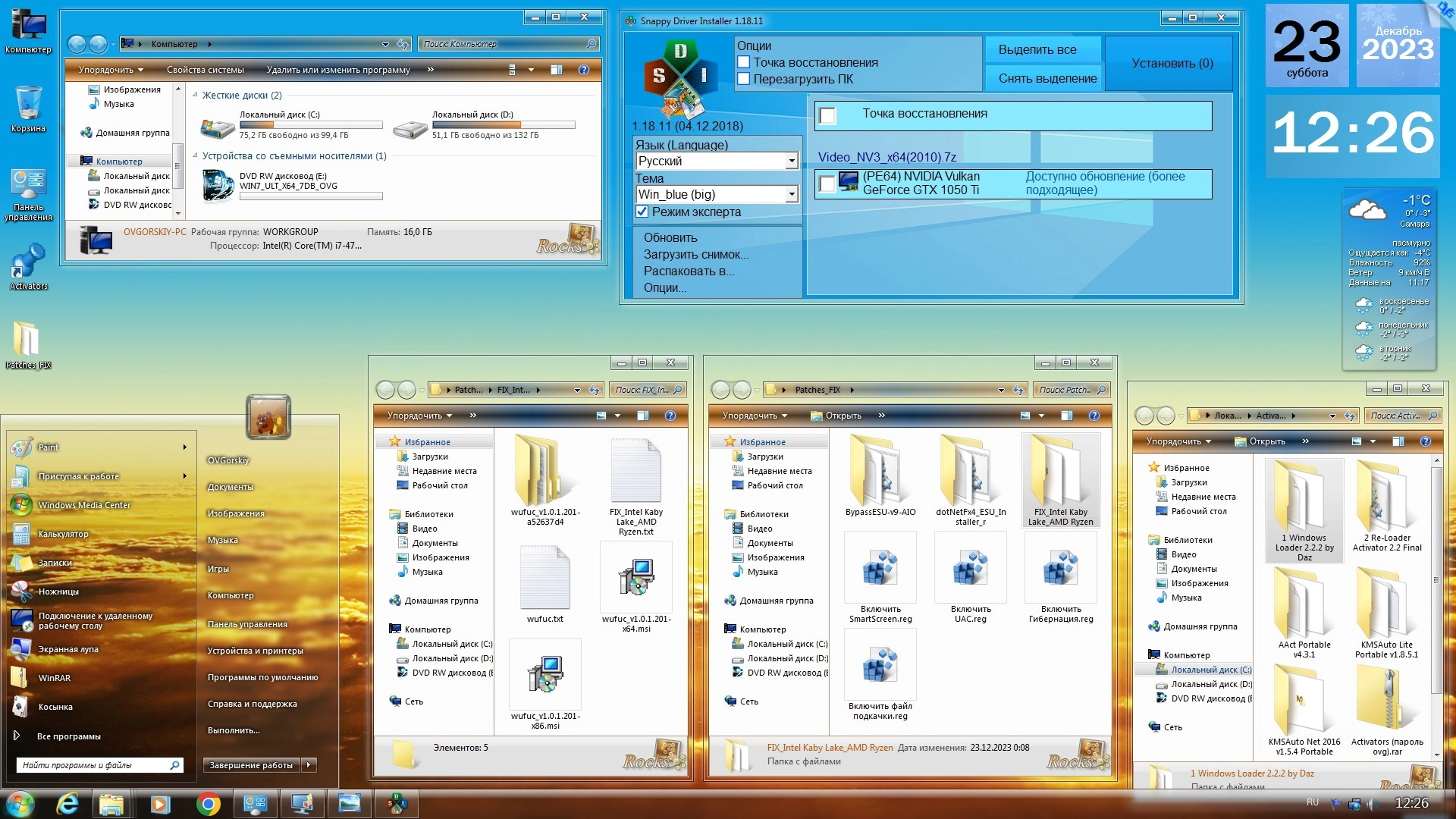Click Завершение работы button

pyautogui.click(x=251, y=765)
